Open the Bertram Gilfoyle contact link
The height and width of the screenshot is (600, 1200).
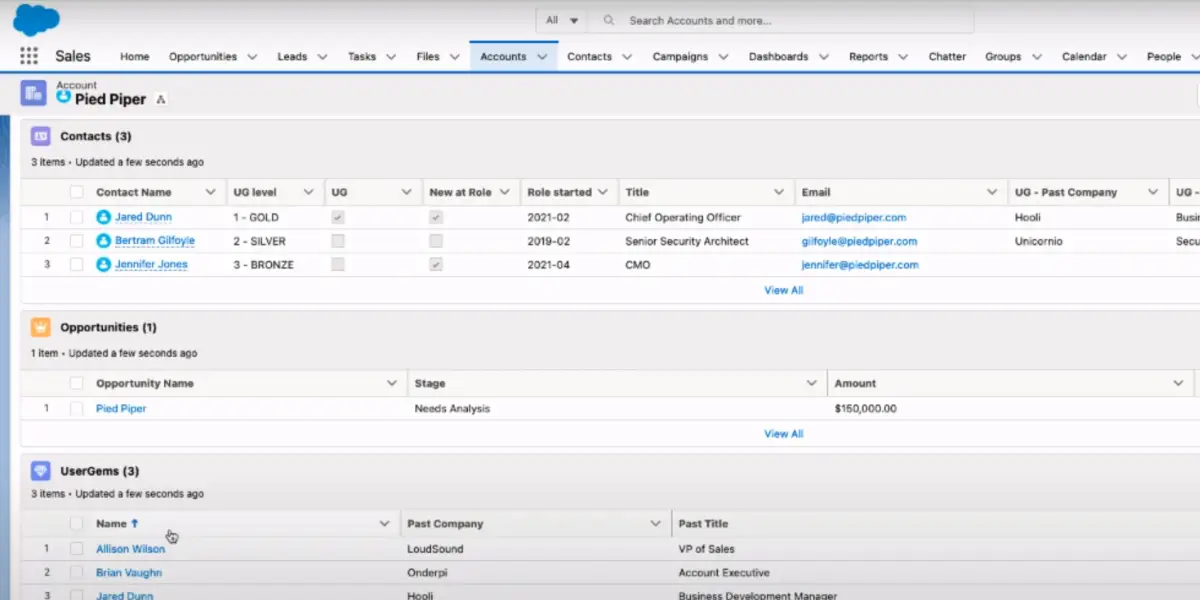pyautogui.click(x=155, y=241)
